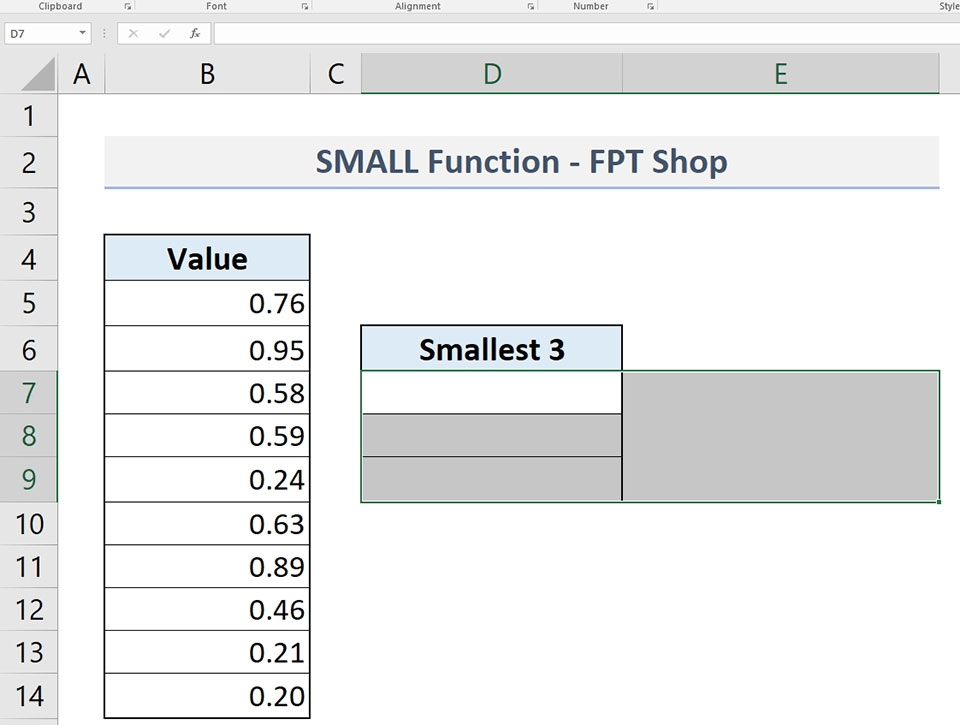
Task: Click the cell containing 0.58
Action: click(x=207, y=393)
